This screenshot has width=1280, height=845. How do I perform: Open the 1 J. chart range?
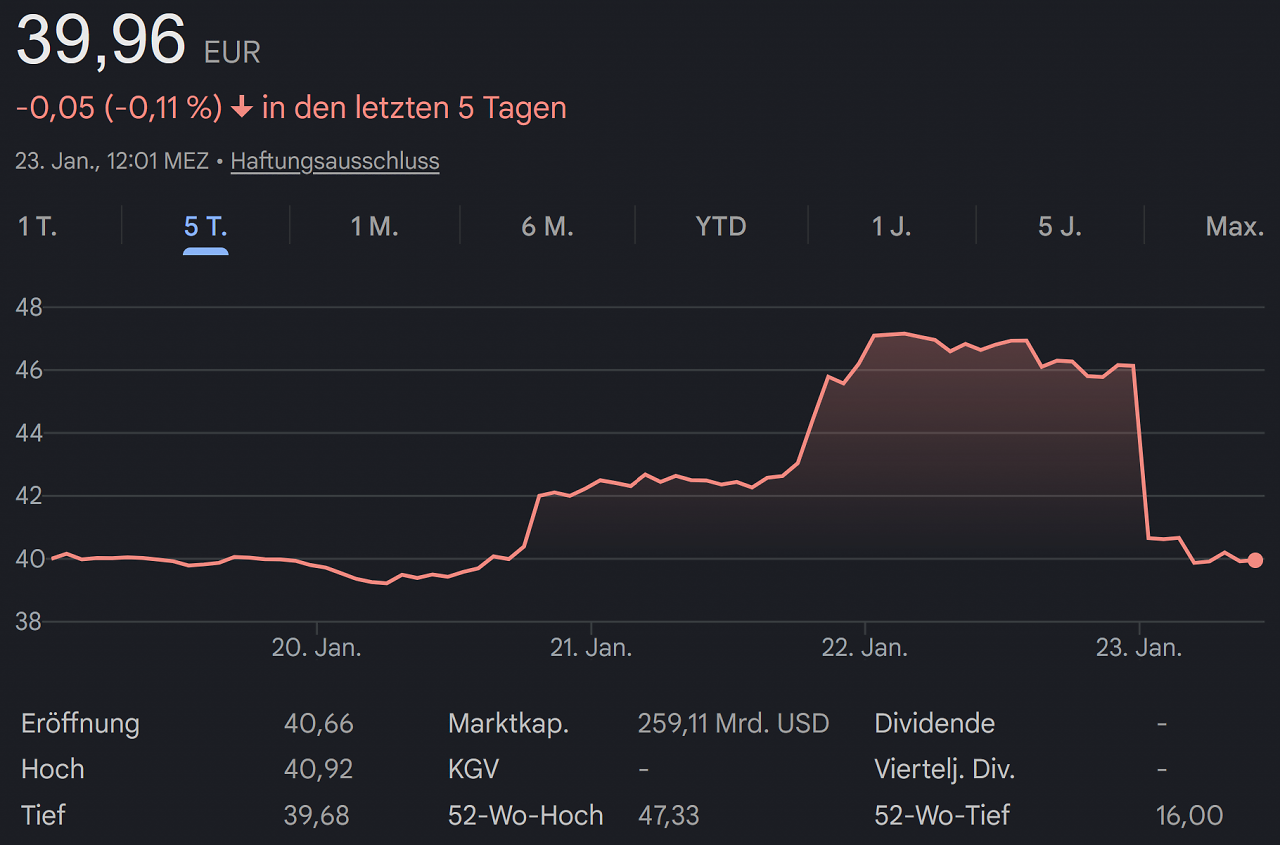click(x=892, y=226)
